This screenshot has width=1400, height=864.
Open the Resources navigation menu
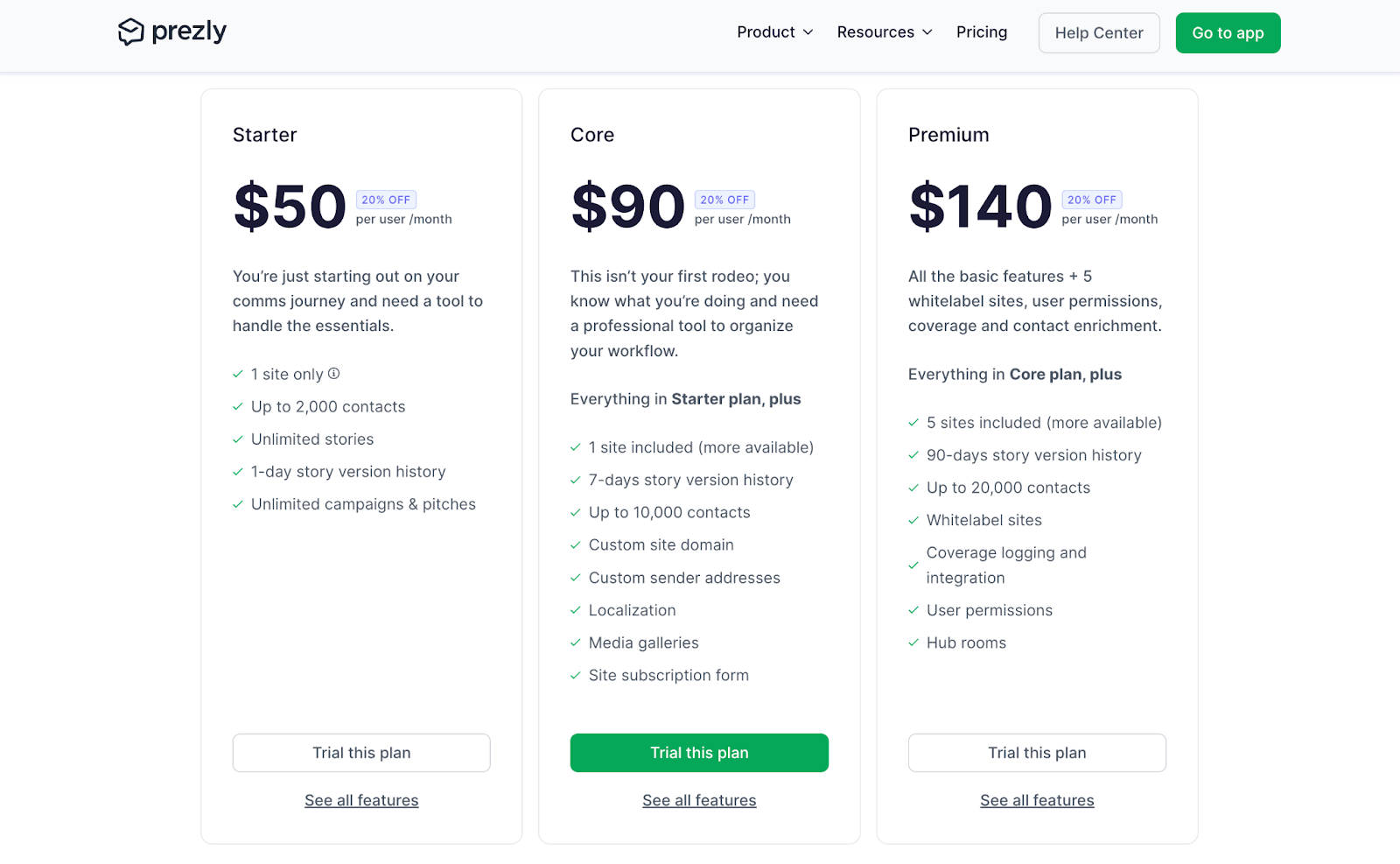coord(885,32)
